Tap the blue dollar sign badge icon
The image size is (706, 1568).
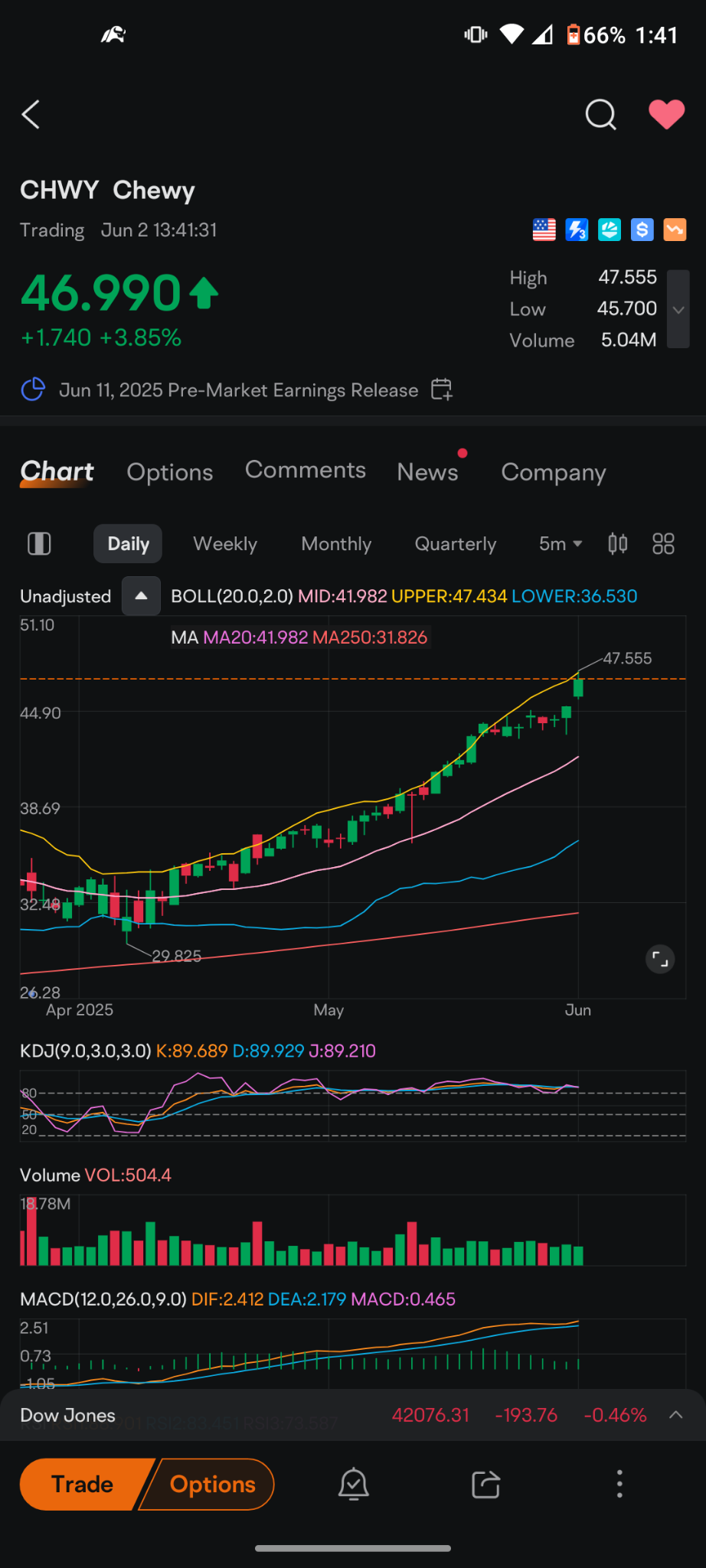tap(642, 230)
